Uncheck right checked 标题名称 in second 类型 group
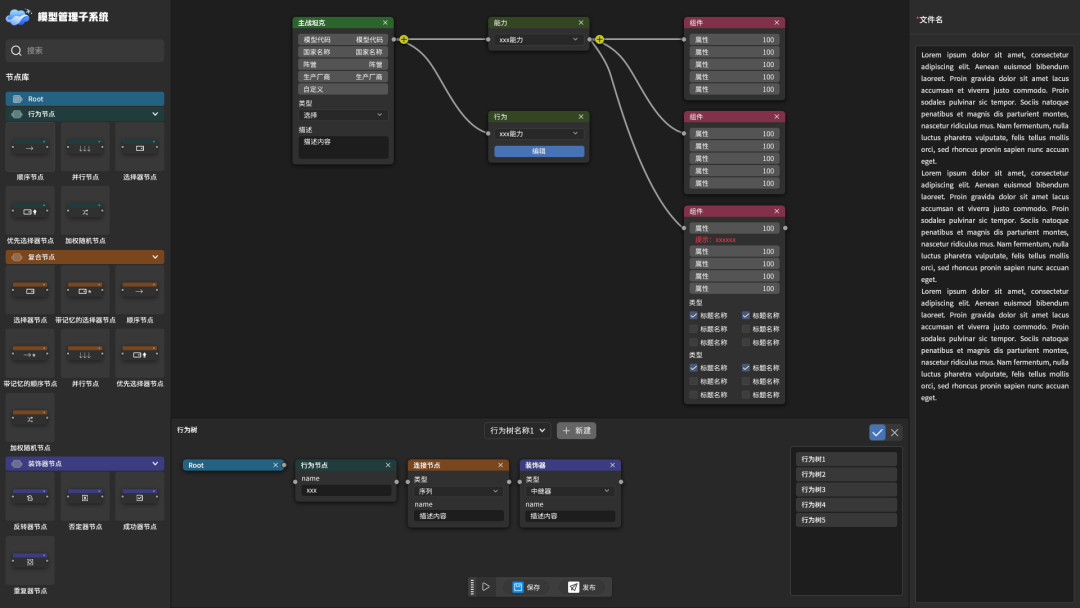The height and width of the screenshot is (608, 1080). [746, 368]
